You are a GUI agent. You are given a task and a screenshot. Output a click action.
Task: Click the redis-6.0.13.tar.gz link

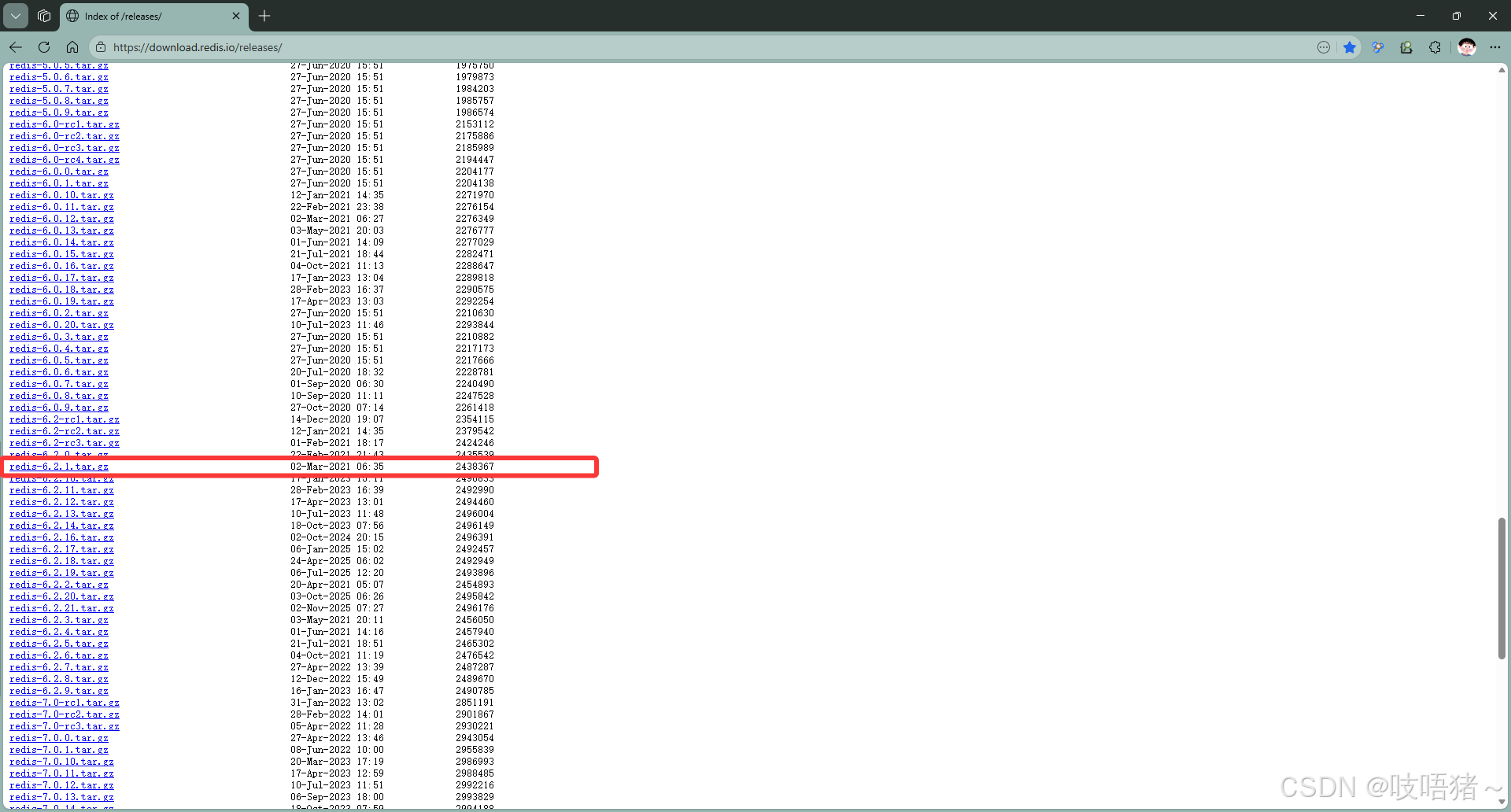61,231
